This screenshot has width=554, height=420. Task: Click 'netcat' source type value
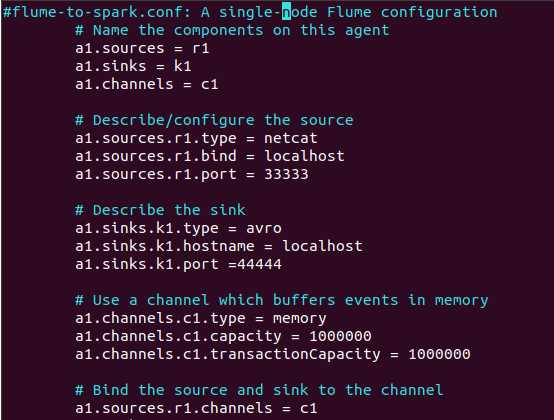click(291, 138)
